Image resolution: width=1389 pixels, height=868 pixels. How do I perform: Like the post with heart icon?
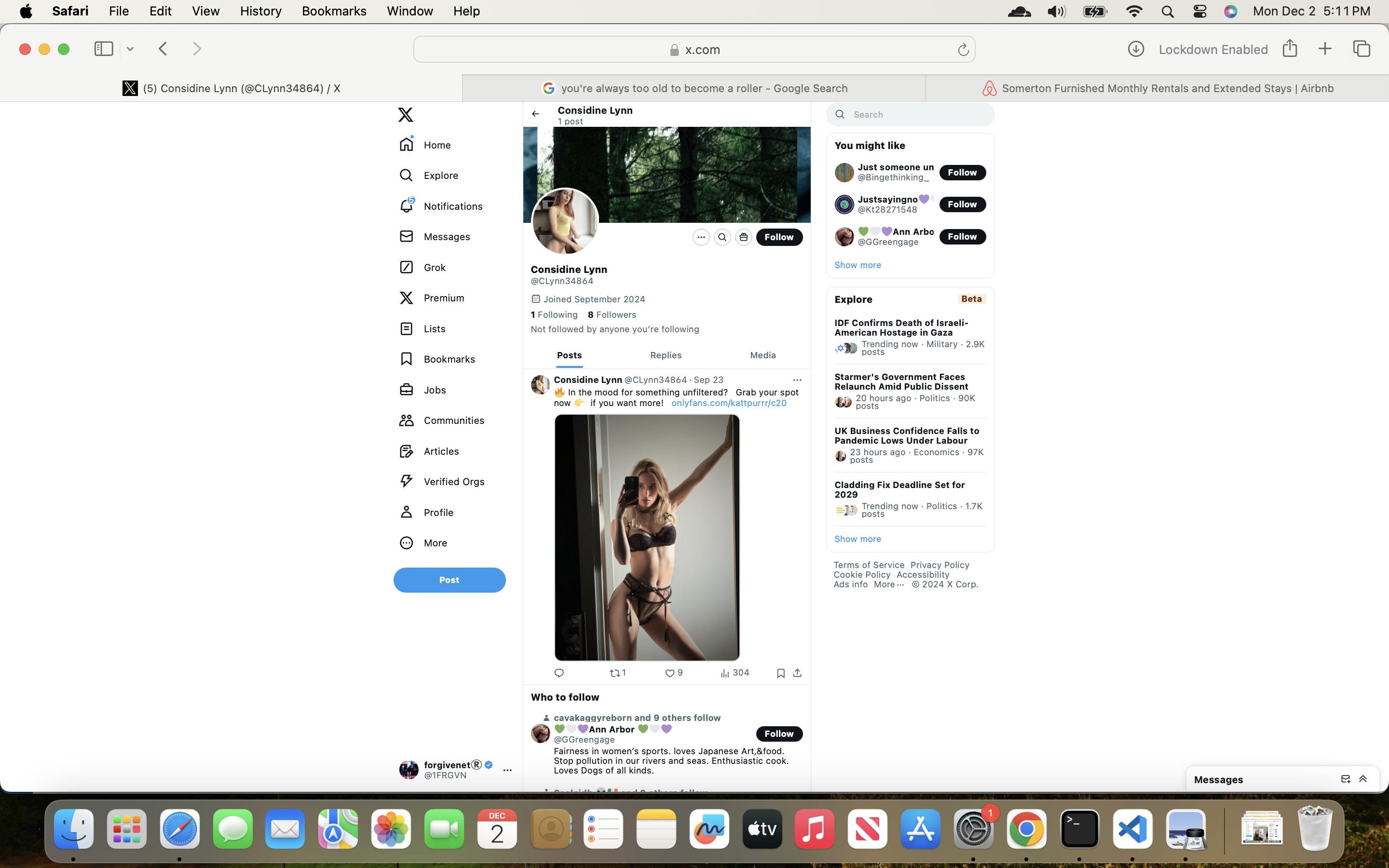point(669,673)
